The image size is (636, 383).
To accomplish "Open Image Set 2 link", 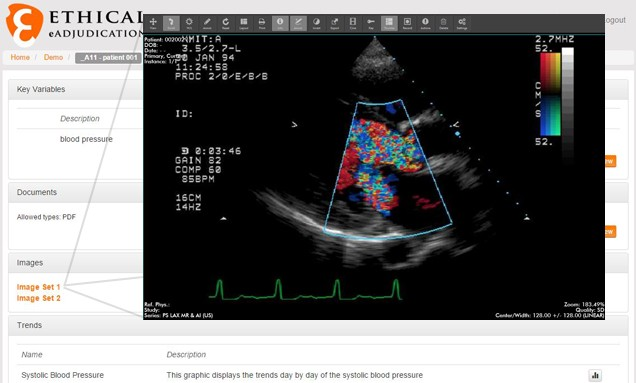I will [39, 298].
